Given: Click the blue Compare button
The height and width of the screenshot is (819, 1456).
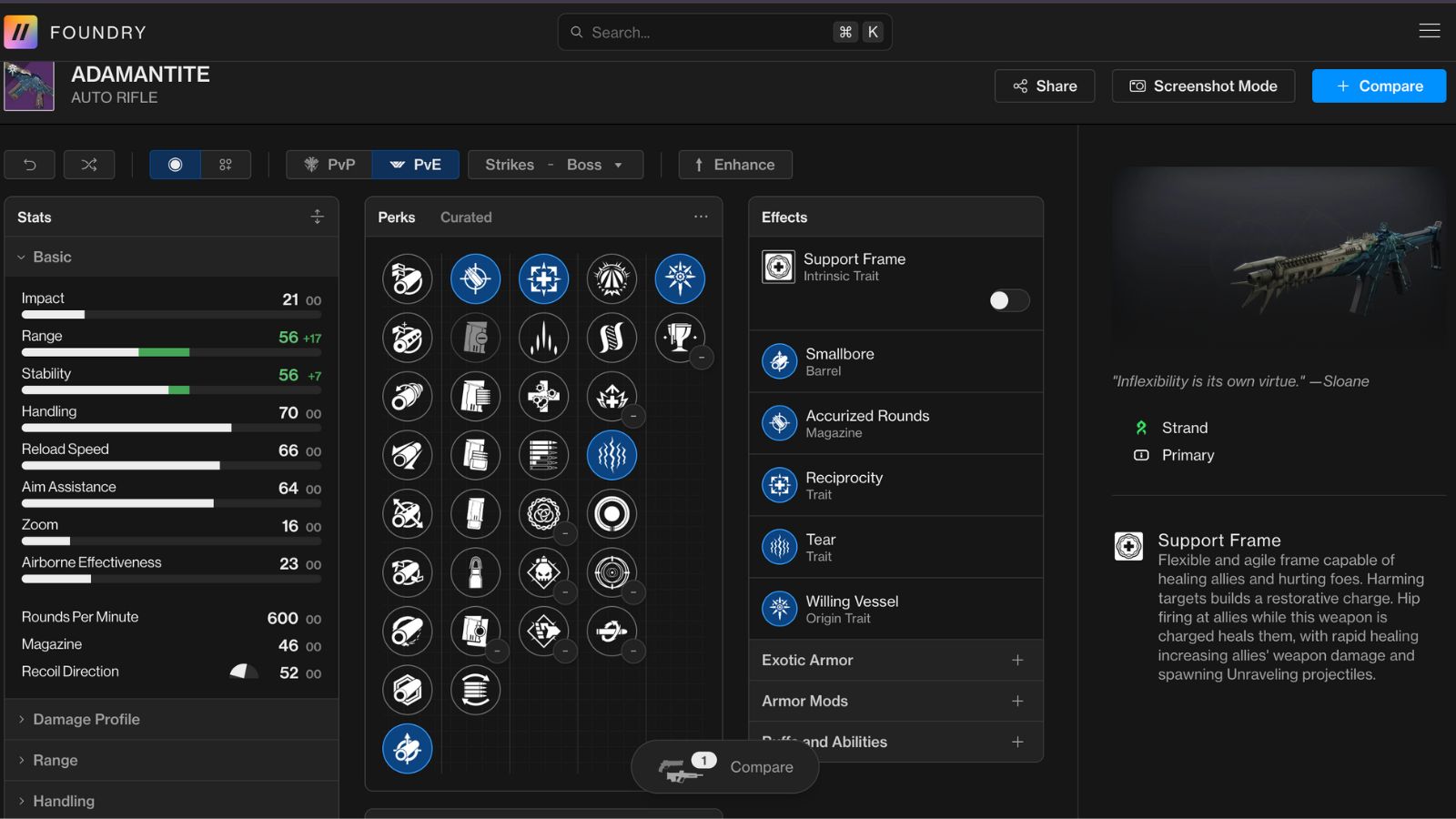Looking at the screenshot, I should [1379, 86].
